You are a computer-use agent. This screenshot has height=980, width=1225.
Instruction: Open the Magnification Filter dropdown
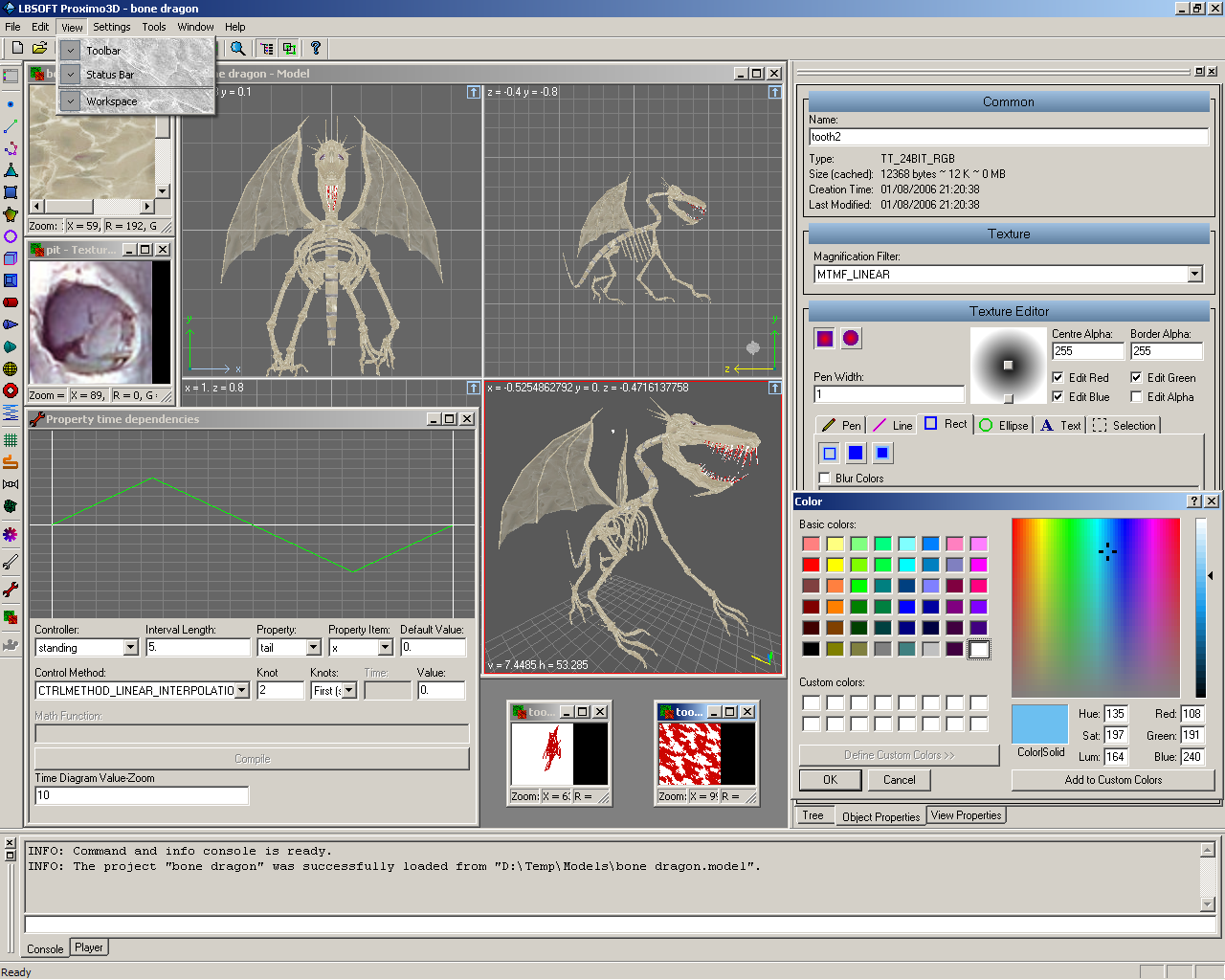point(1194,275)
